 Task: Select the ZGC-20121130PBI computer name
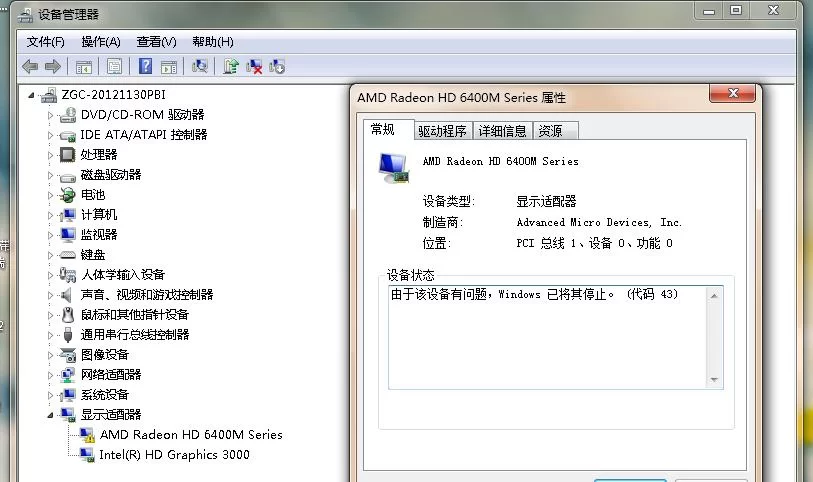[x=114, y=95]
